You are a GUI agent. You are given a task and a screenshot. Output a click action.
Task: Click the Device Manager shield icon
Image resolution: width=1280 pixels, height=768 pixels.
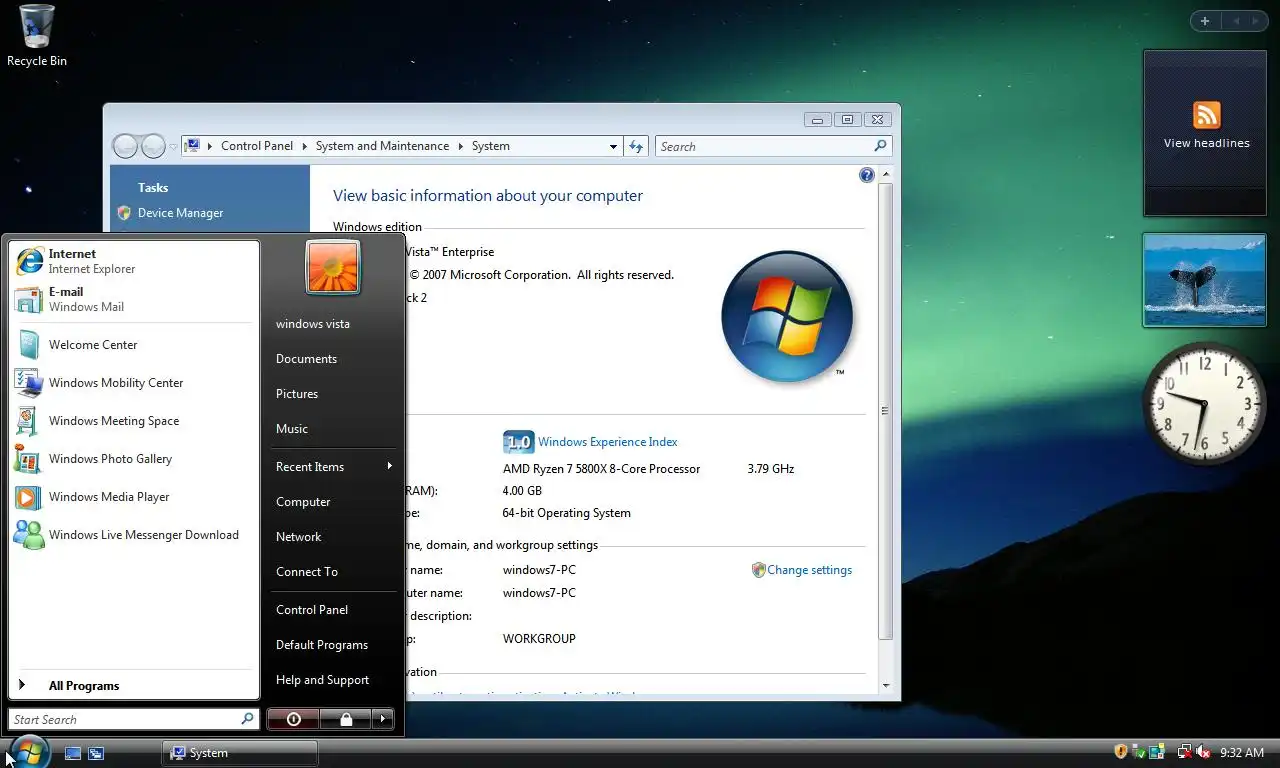coord(124,213)
